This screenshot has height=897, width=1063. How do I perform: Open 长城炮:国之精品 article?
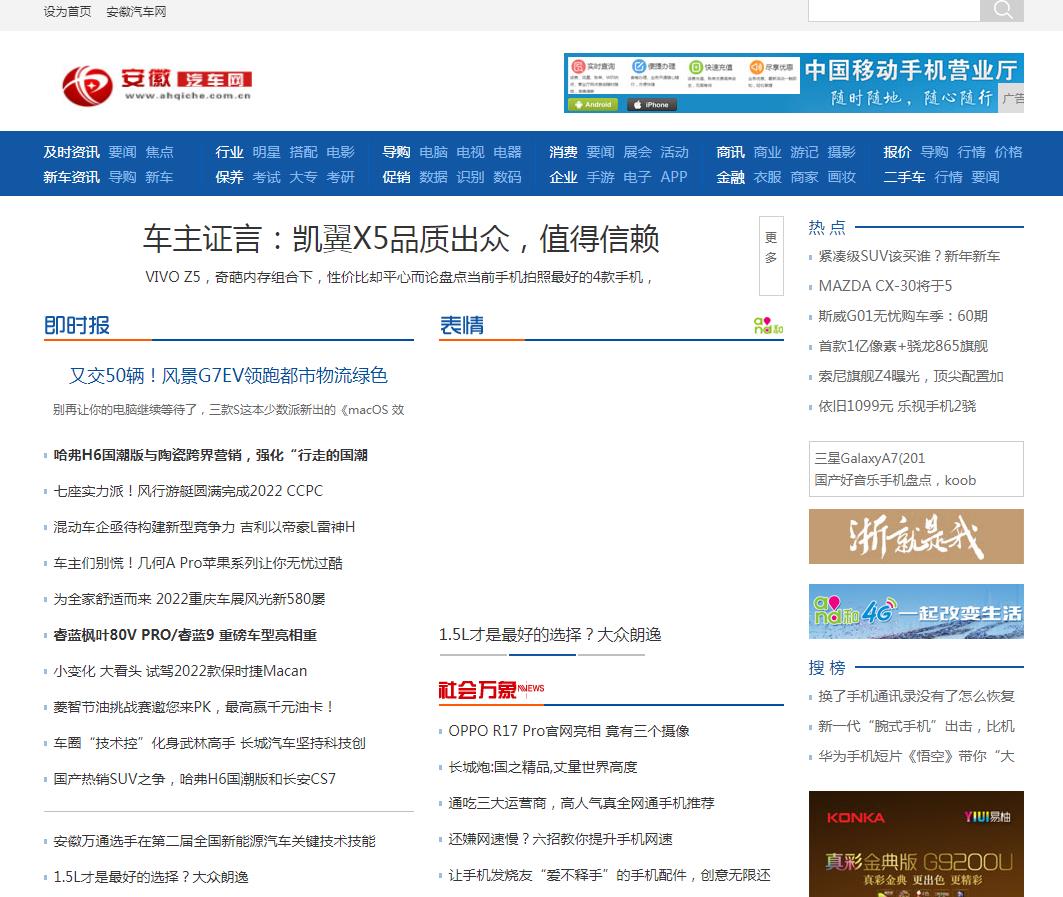pyautogui.click(x=542, y=767)
